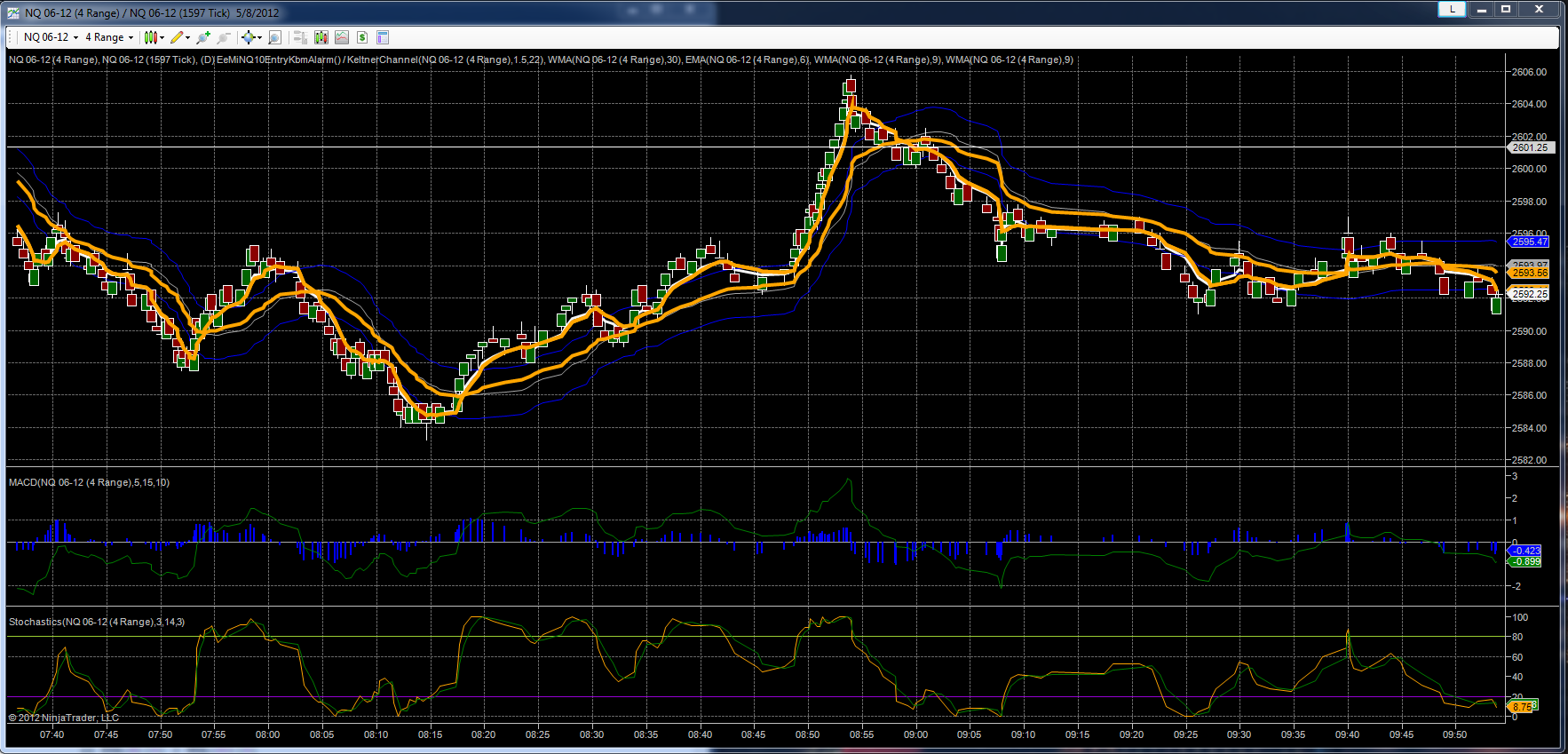The height and width of the screenshot is (754, 1568).
Task: Click the 2600.00 price axis label
Action: [x=1529, y=169]
